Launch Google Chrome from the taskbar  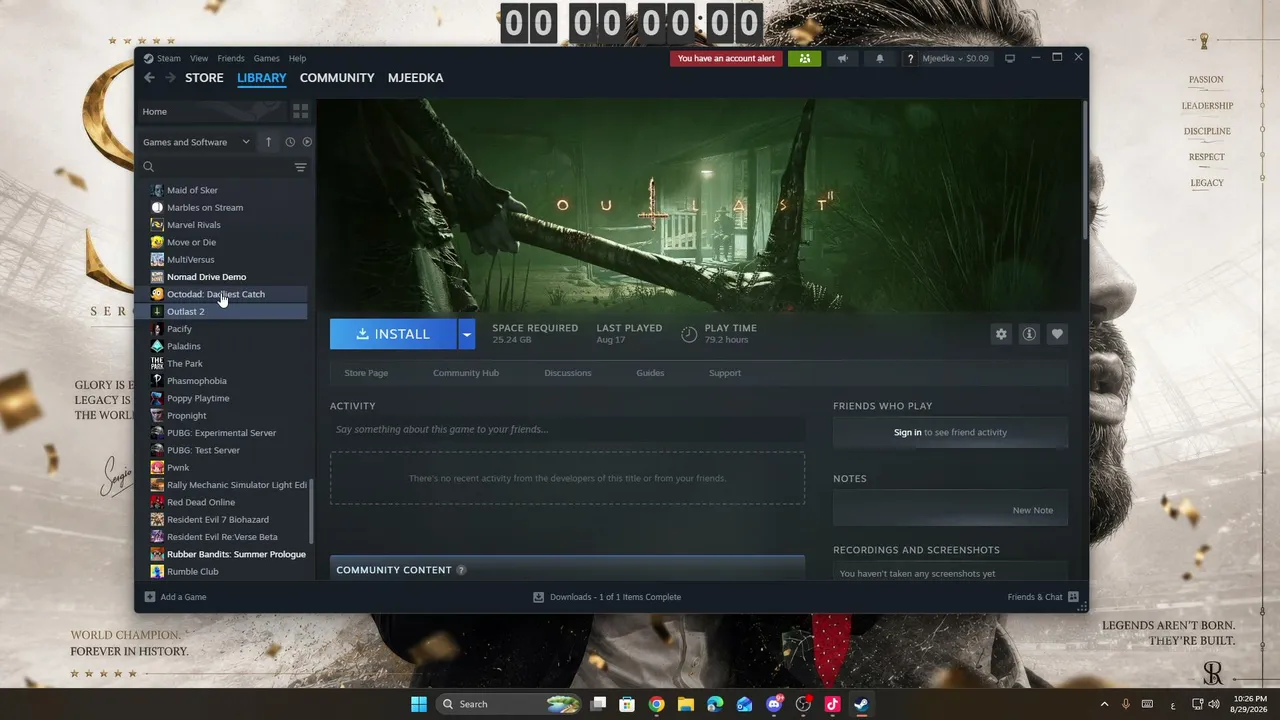tap(656, 704)
